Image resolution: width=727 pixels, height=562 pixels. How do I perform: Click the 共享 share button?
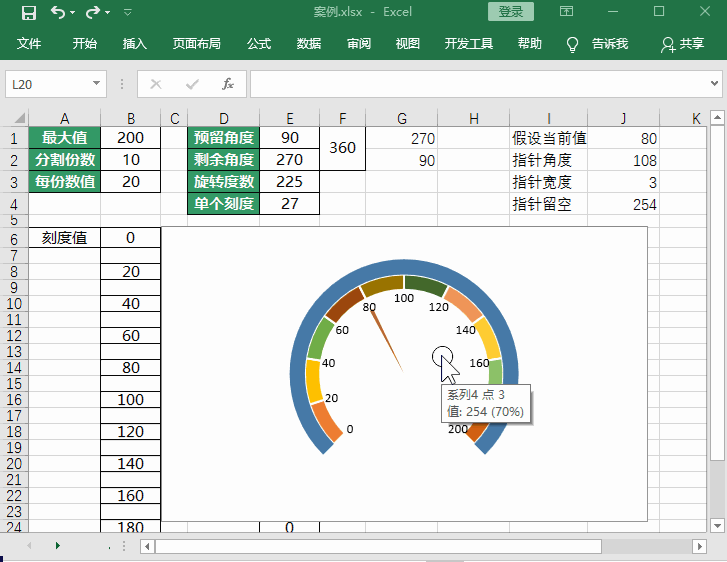(682, 44)
